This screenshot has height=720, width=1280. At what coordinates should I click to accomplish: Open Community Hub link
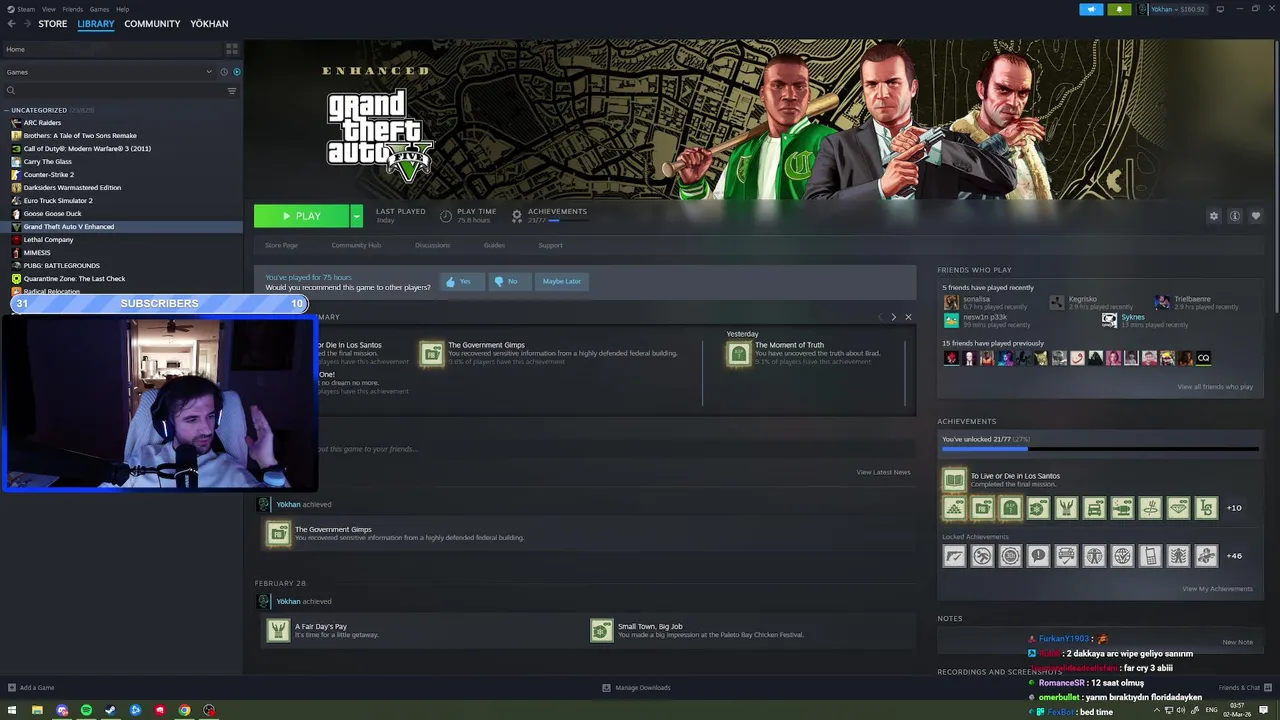(x=356, y=245)
